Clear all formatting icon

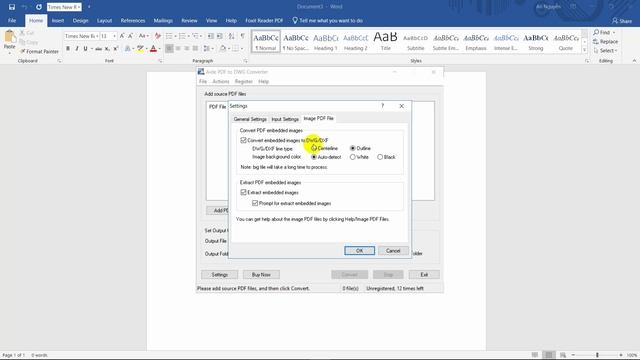(x=158, y=36)
